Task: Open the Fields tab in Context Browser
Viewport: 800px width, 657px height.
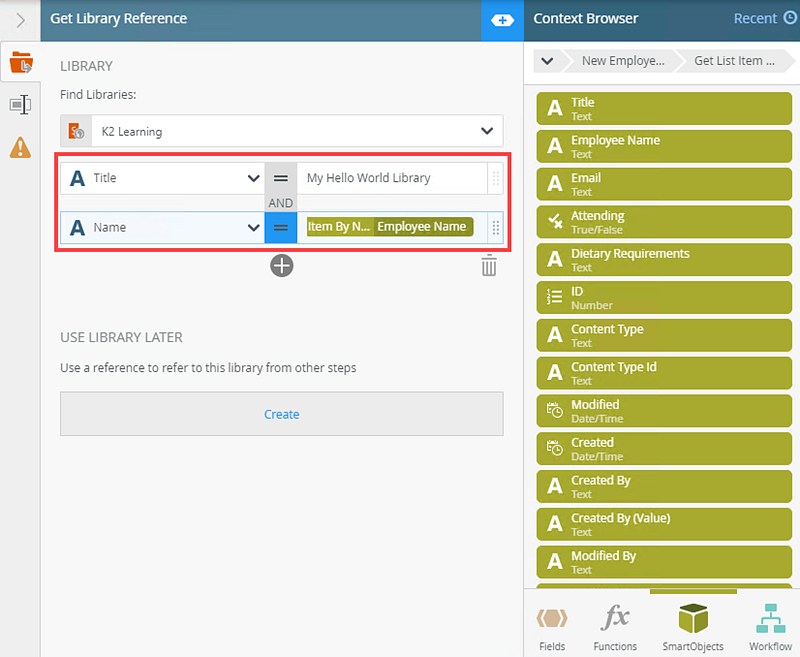Action: (552, 627)
